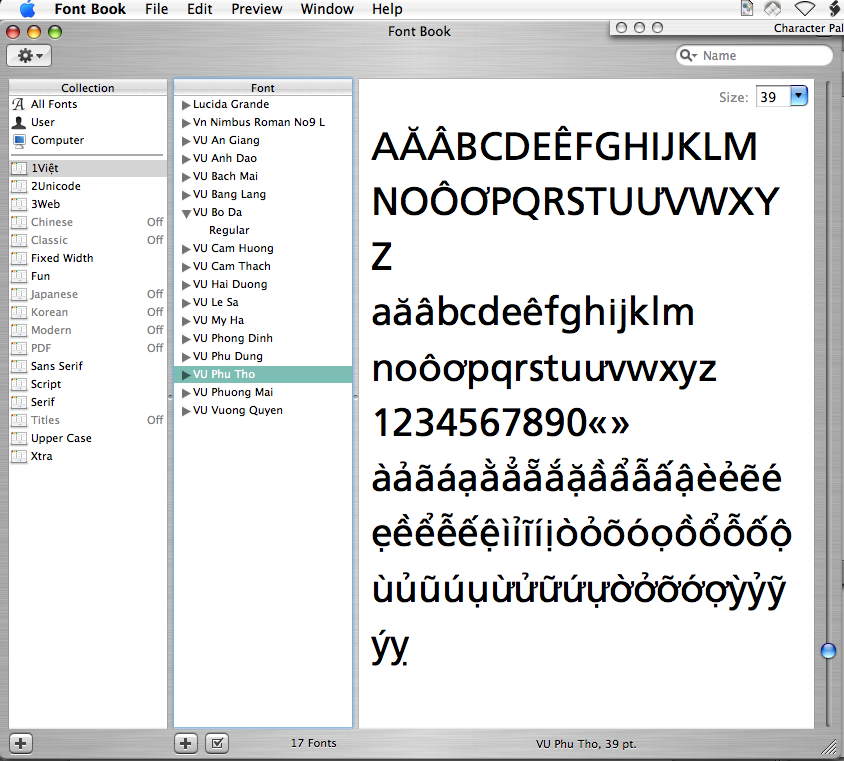Open the Edit menu
This screenshot has height=761, width=844.
[x=200, y=9]
